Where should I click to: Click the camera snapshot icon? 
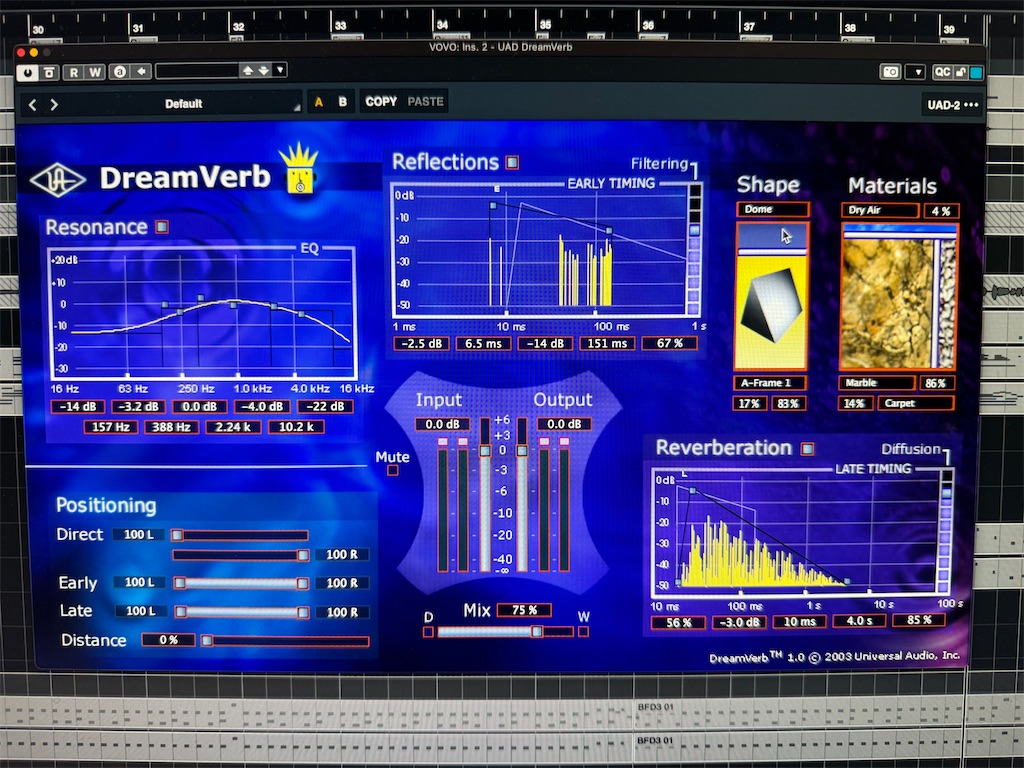(891, 72)
